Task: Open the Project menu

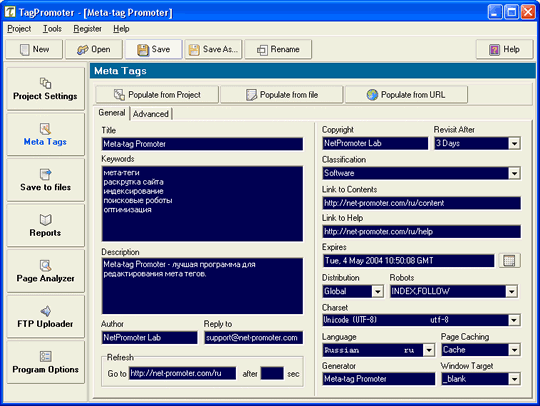Action: tap(19, 29)
